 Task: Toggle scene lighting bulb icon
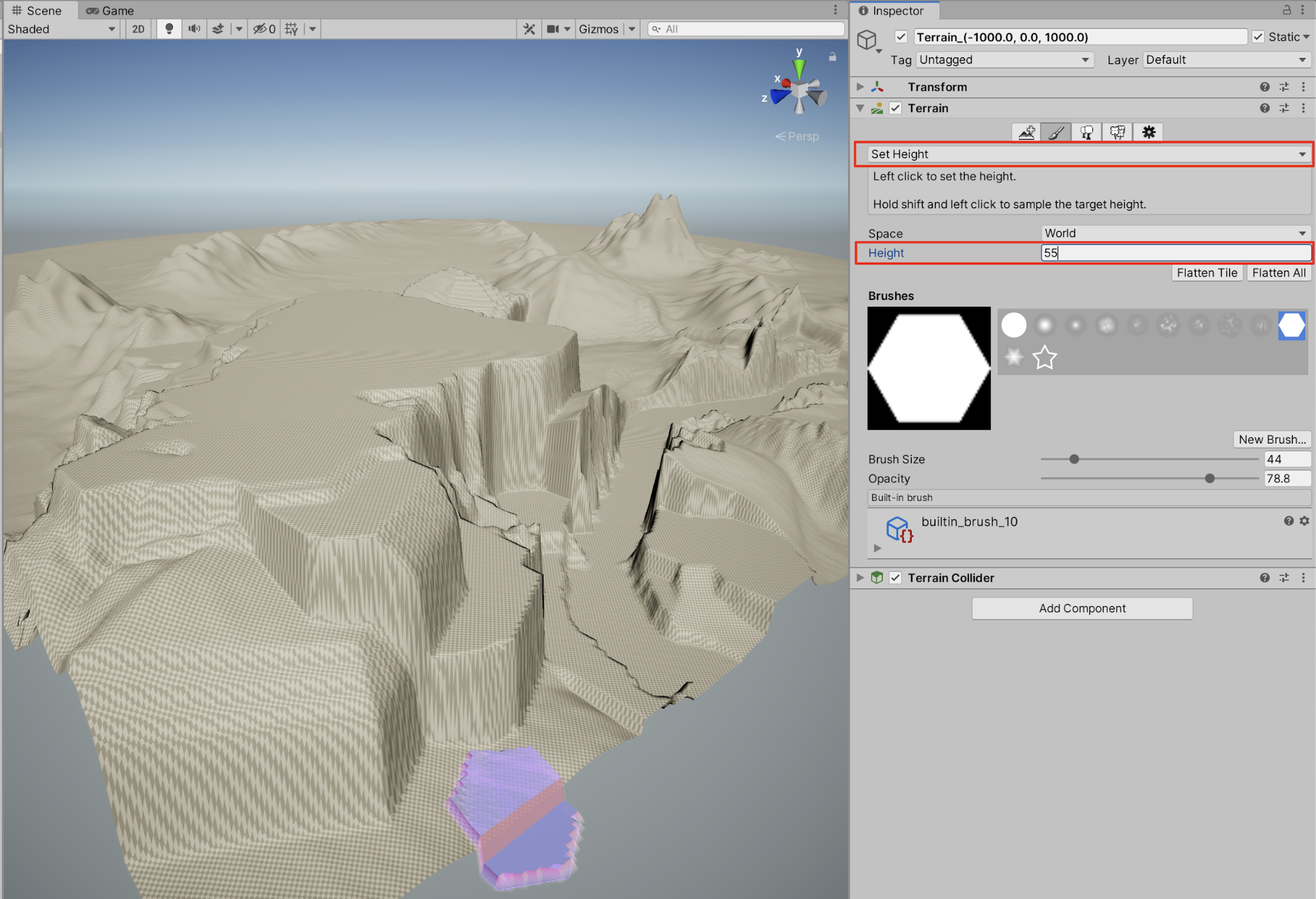point(169,29)
